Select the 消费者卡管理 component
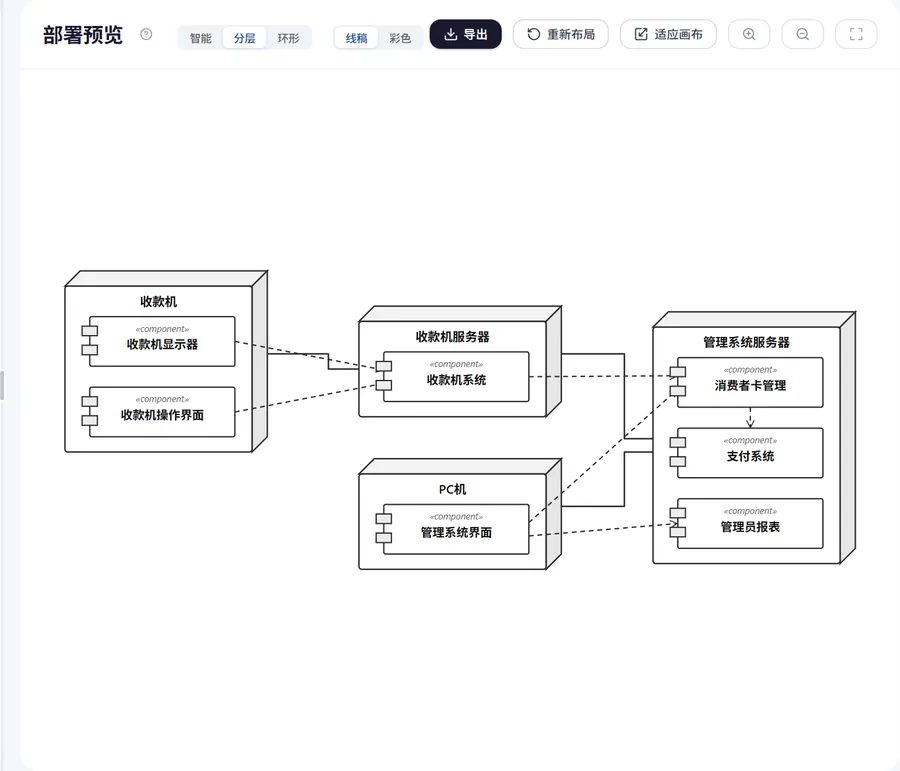The height and width of the screenshot is (771, 900). click(x=750, y=382)
